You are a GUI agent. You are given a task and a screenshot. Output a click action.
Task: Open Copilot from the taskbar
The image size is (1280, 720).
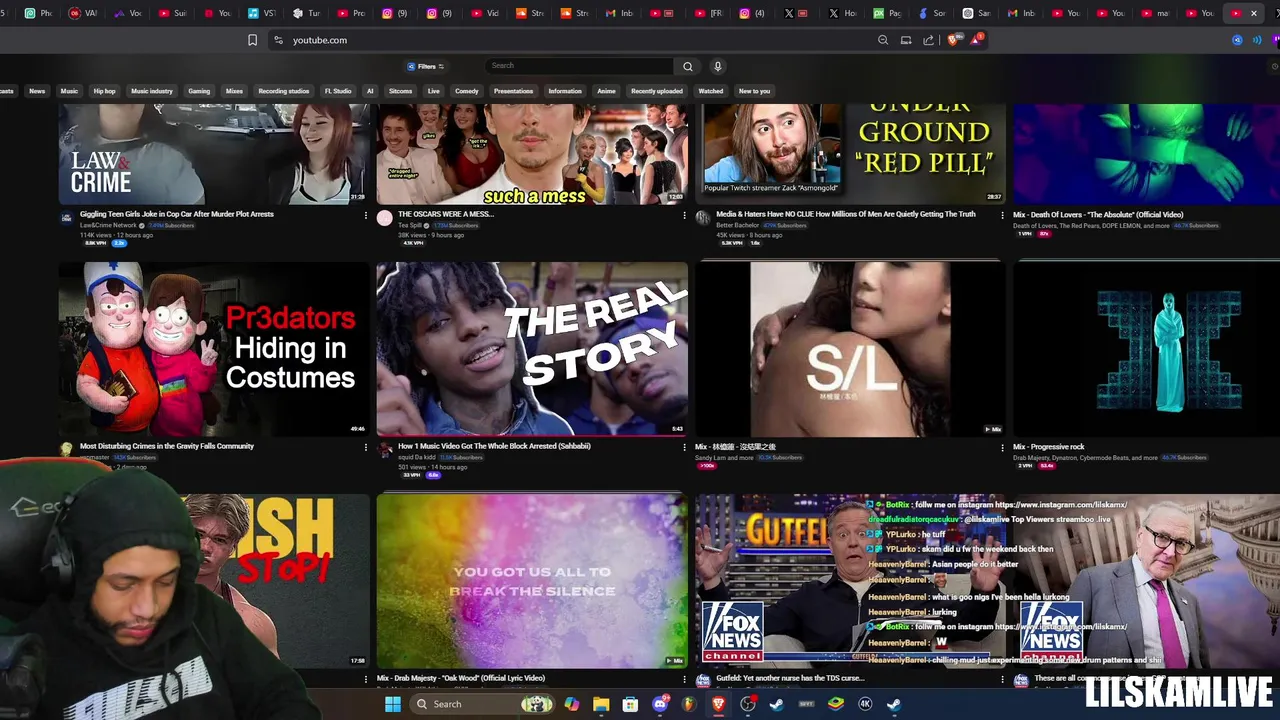tap(571, 704)
